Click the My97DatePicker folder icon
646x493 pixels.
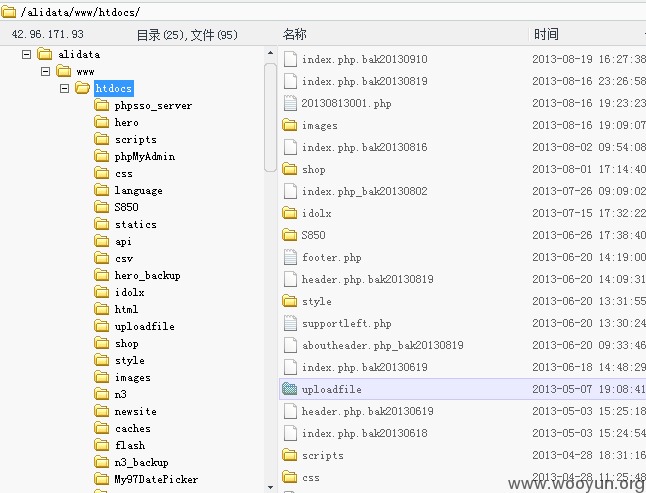coord(101,479)
